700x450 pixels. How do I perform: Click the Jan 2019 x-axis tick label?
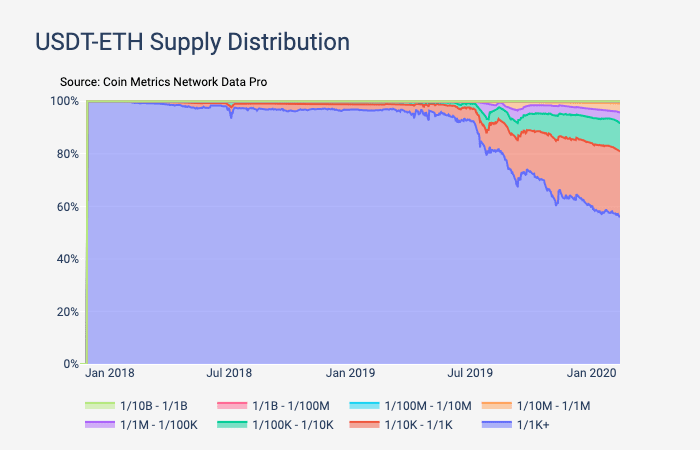(x=351, y=374)
